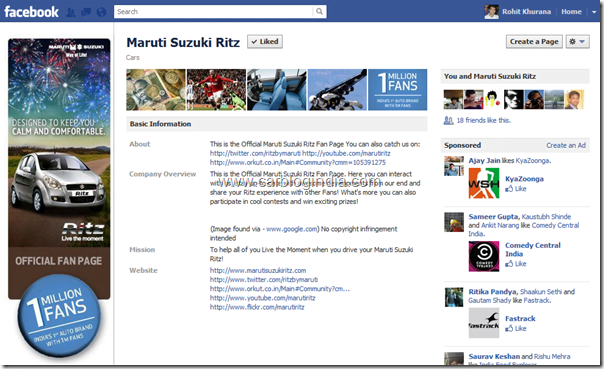Open the page settings gear dropdown
Screen dimensions: 604x369
pos(577,42)
